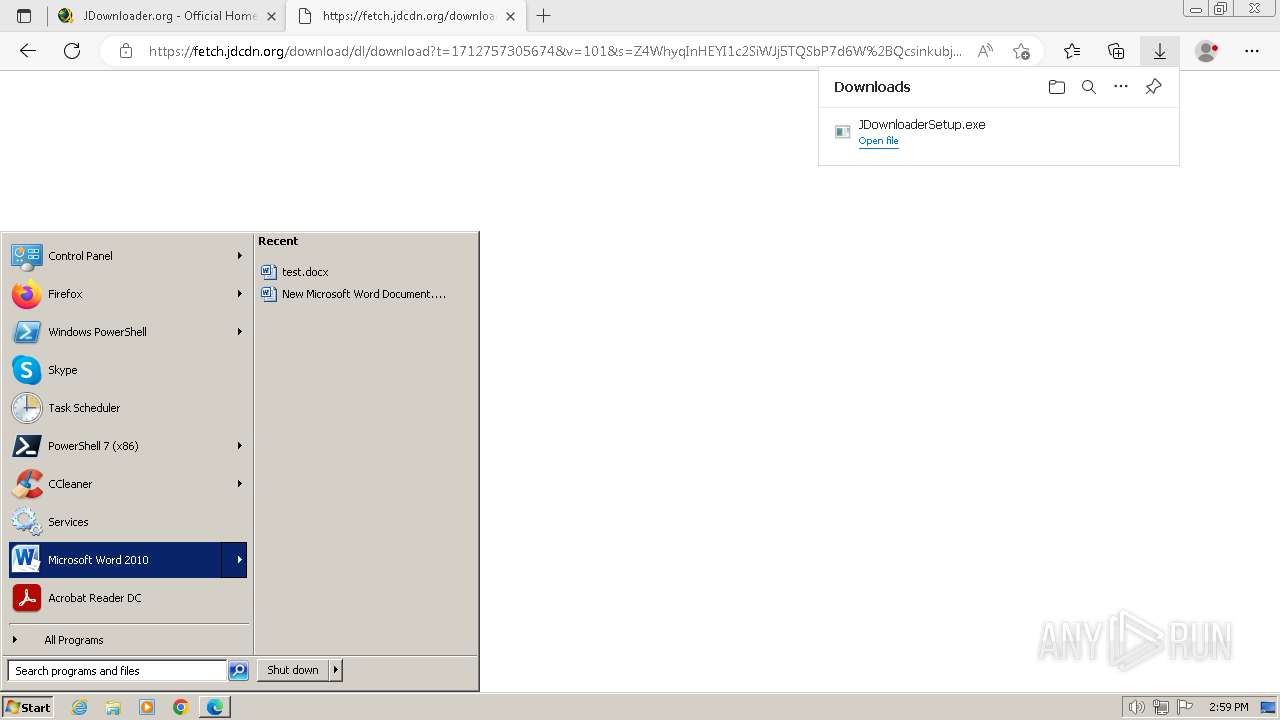Launch Skype from Start menu
The image size is (1280, 720).
click(128, 370)
